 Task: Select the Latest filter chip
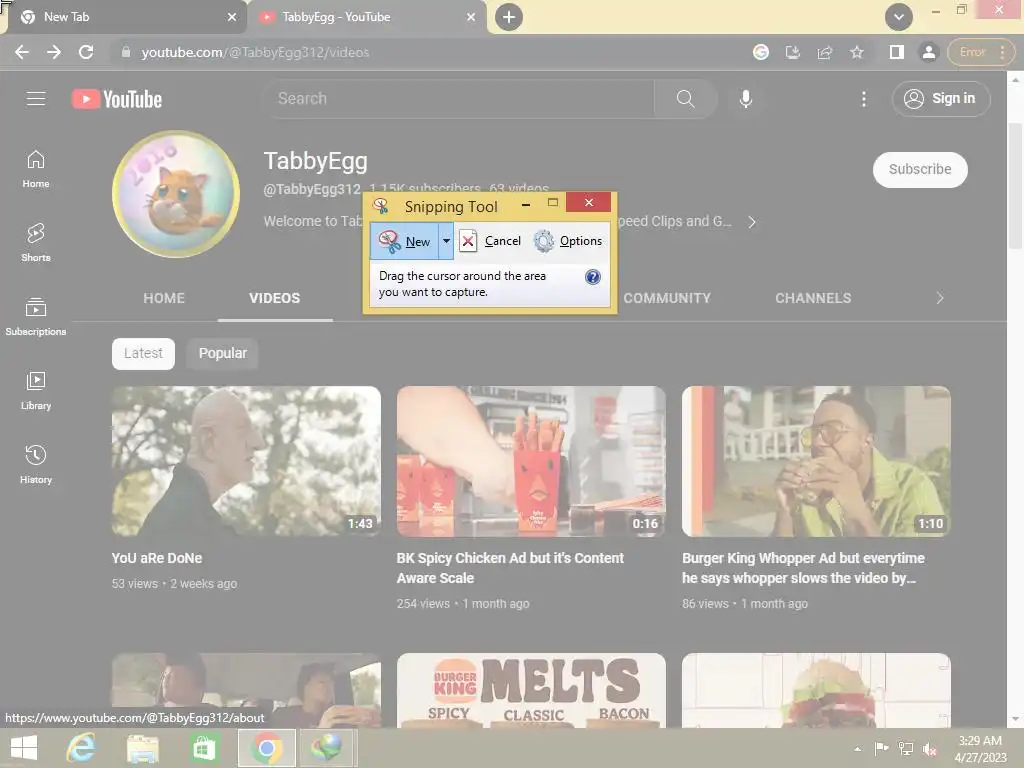click(x=143, y=353)
